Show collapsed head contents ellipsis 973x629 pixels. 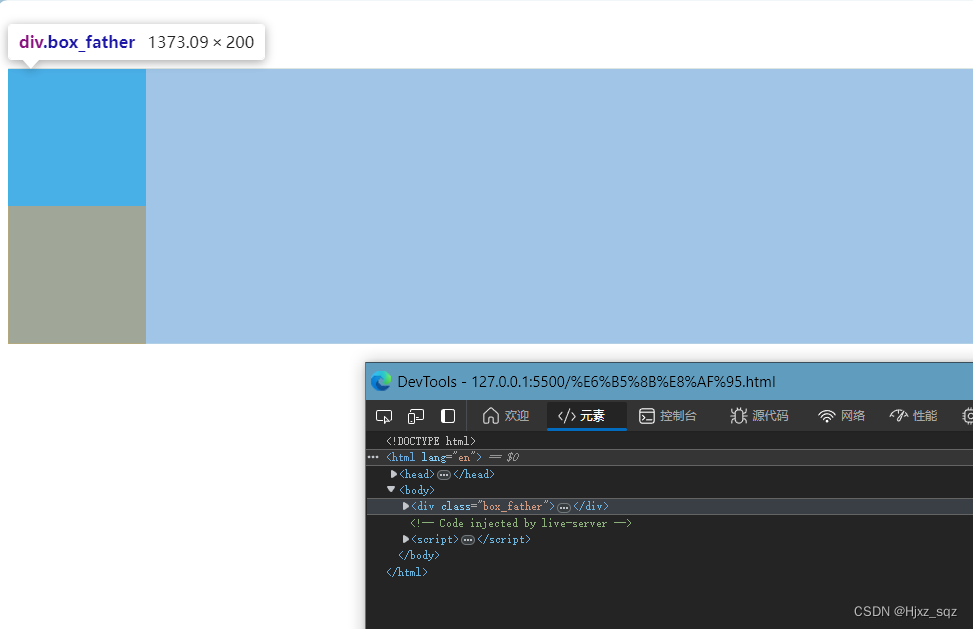tap(444, 475)
